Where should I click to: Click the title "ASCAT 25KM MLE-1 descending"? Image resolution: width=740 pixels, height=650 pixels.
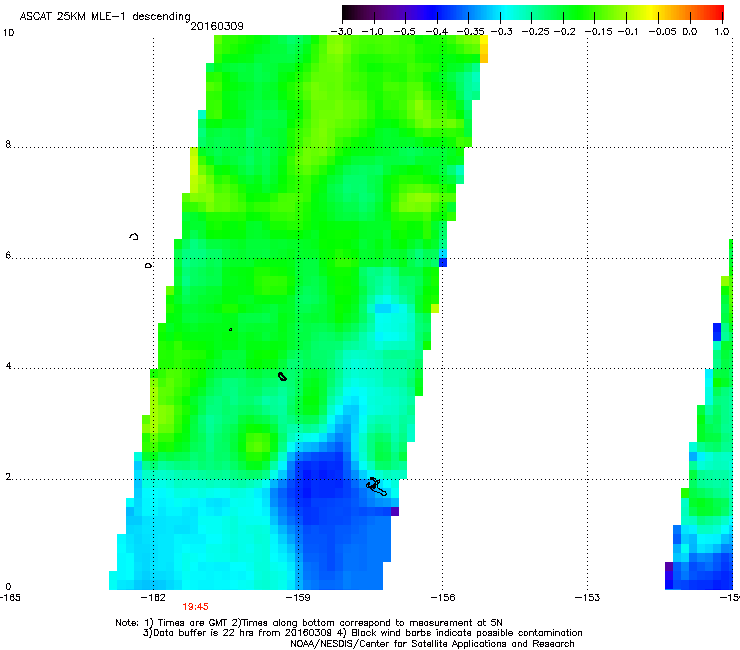tap(105, 17)
